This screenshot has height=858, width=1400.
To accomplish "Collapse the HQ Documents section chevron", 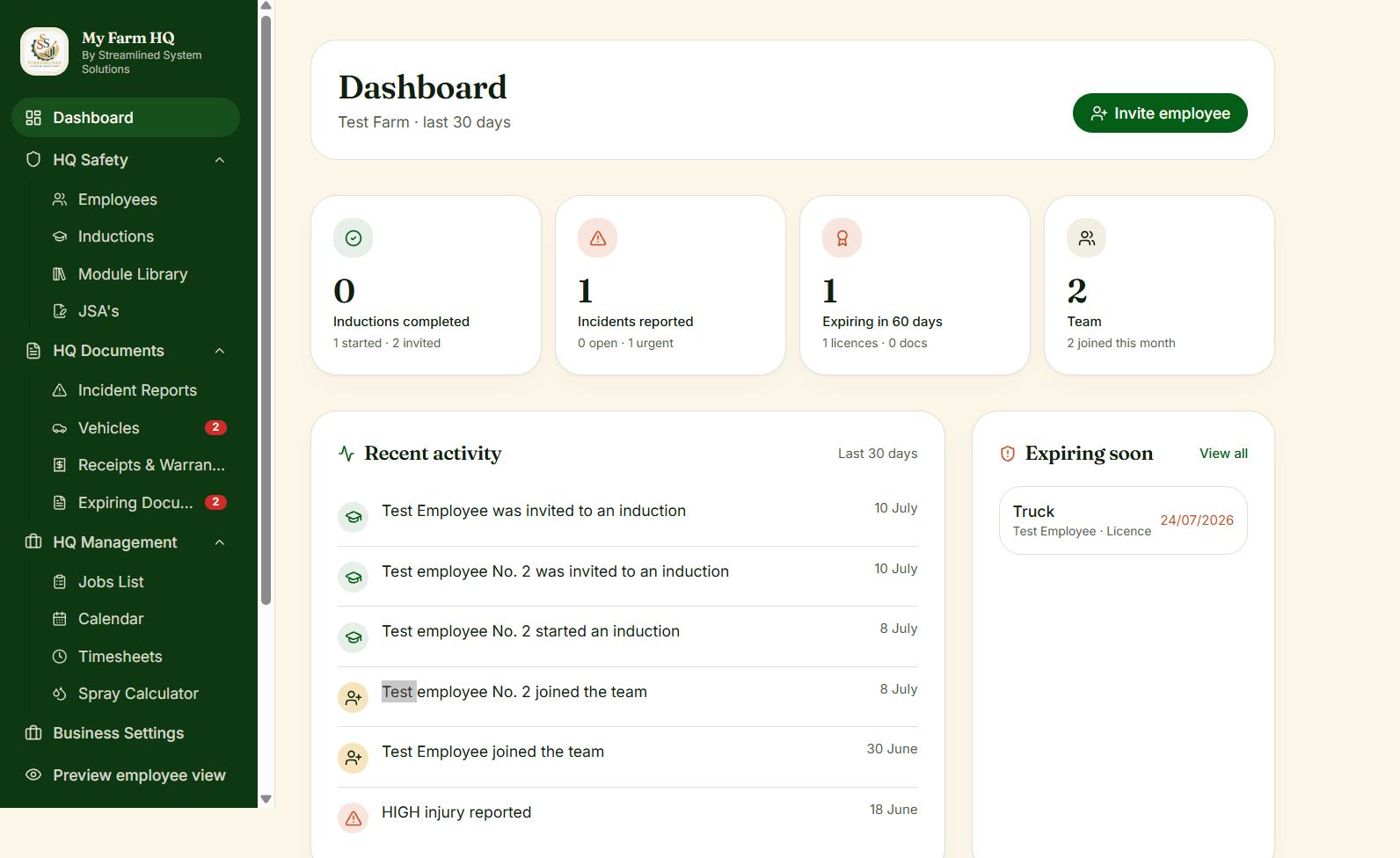I will [x=220, y=351].
